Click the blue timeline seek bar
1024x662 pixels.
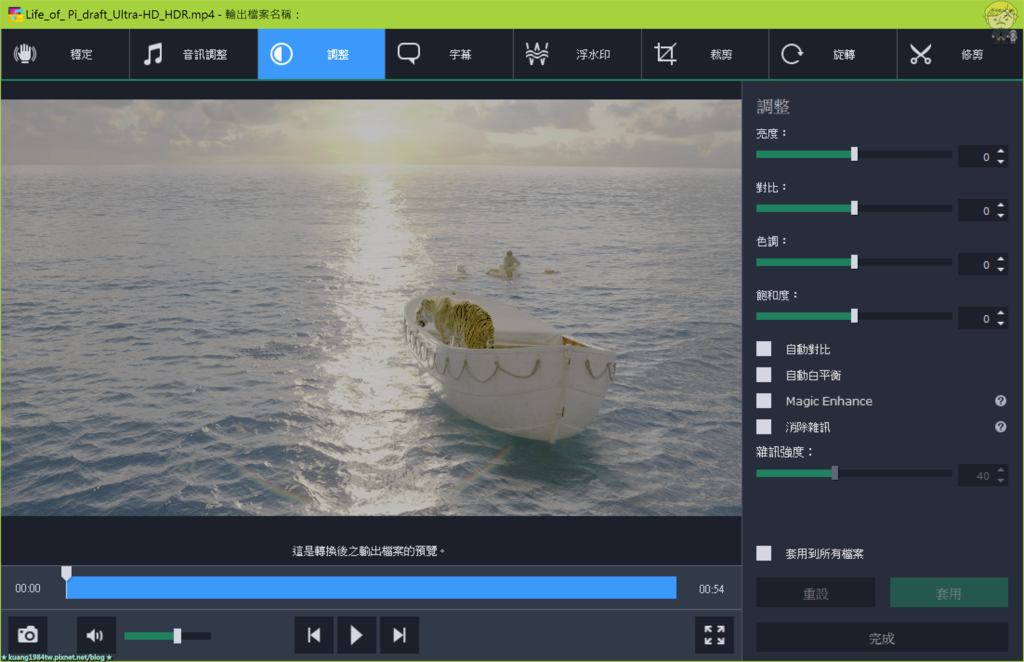pos(371,588)
